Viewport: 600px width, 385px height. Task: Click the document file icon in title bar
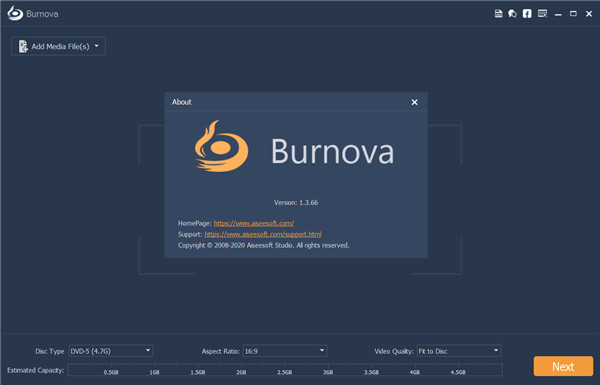498,14
